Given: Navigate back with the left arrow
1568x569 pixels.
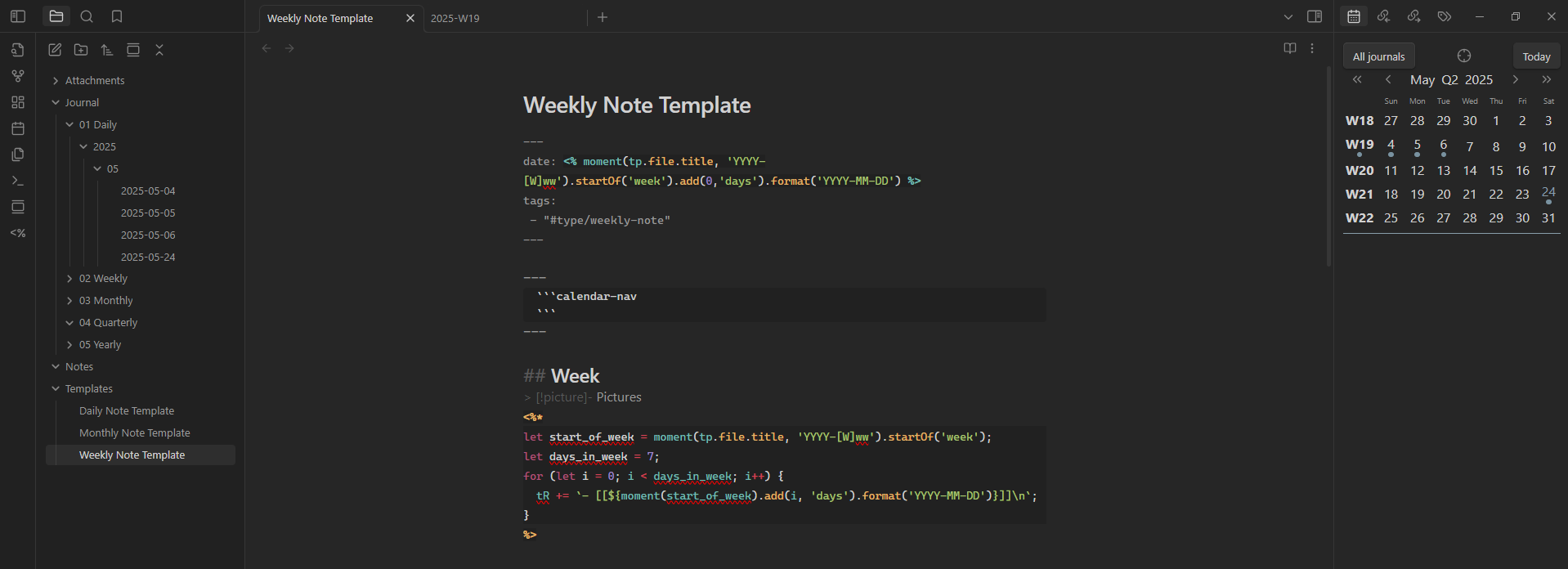Looking at the screenshot, I should 267,48.
